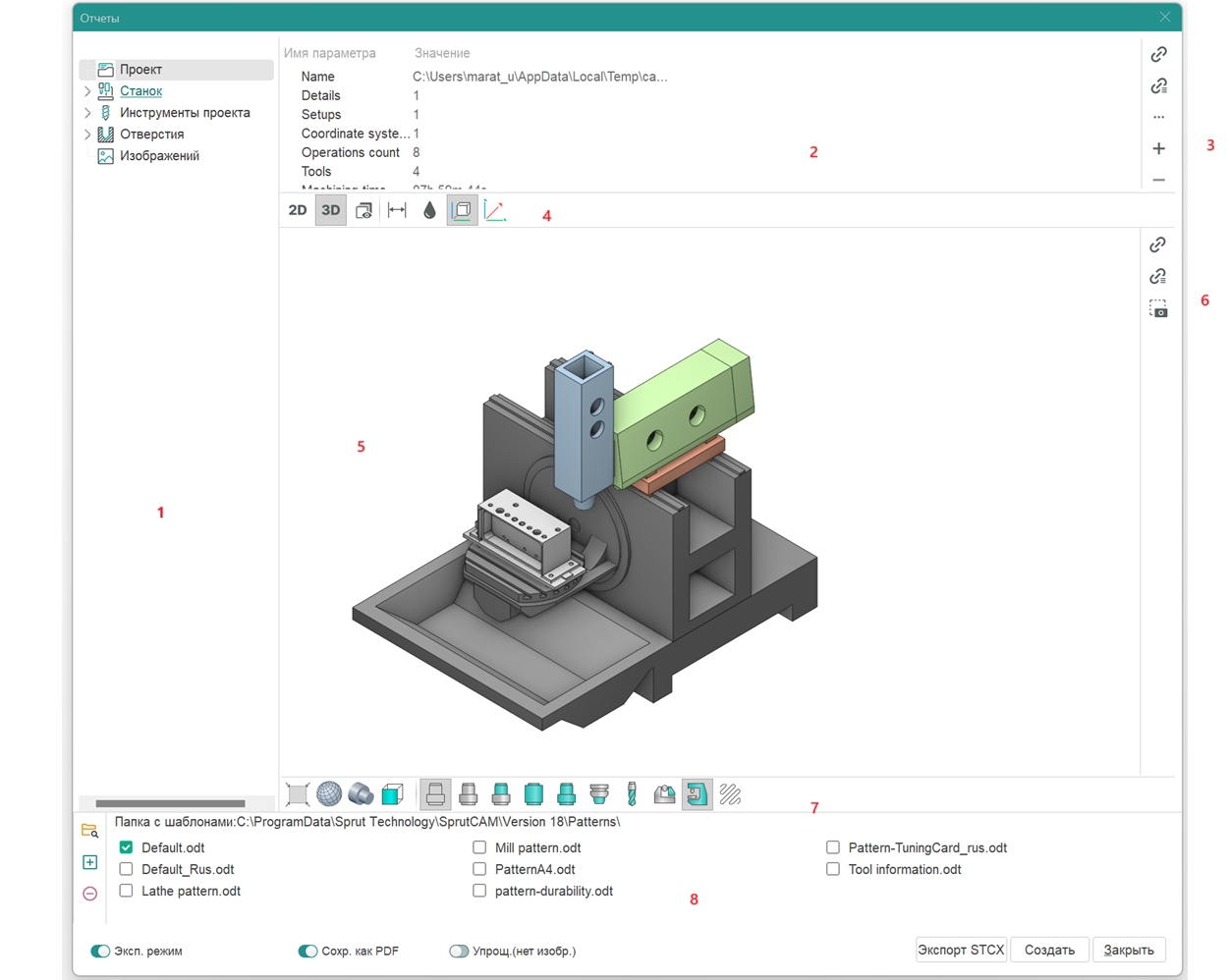Select Изображений in the tree
The width and height of the screenshot is (1229, 980).
coord(159,156)
